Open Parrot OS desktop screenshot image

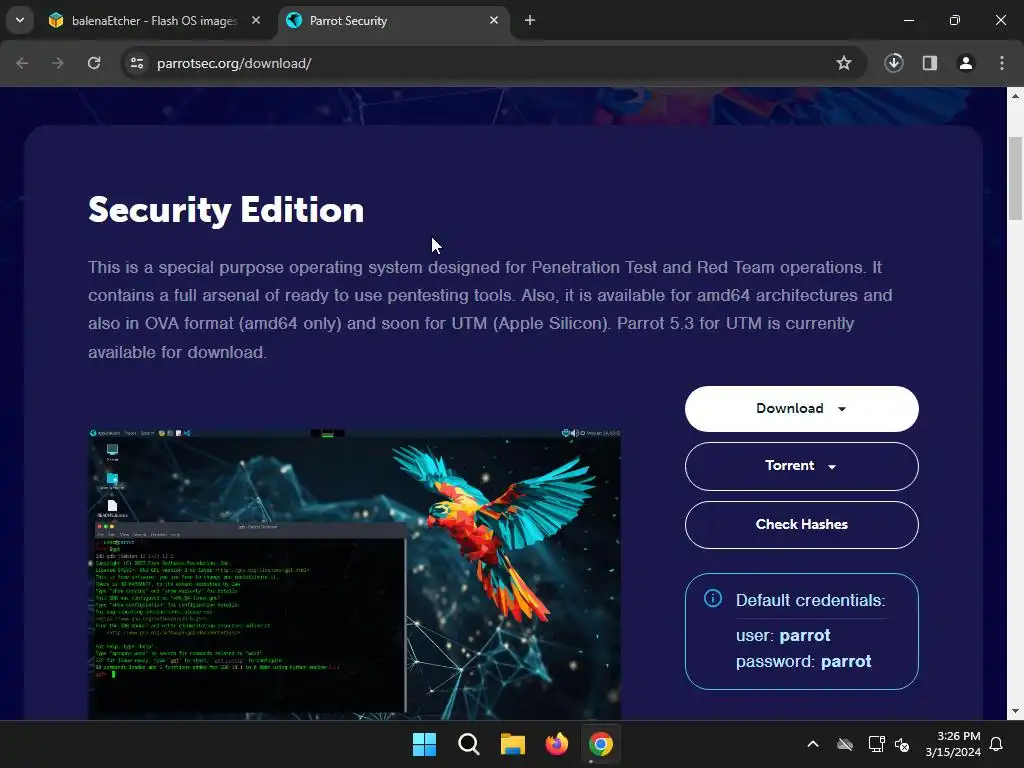(x=355, y=574)
